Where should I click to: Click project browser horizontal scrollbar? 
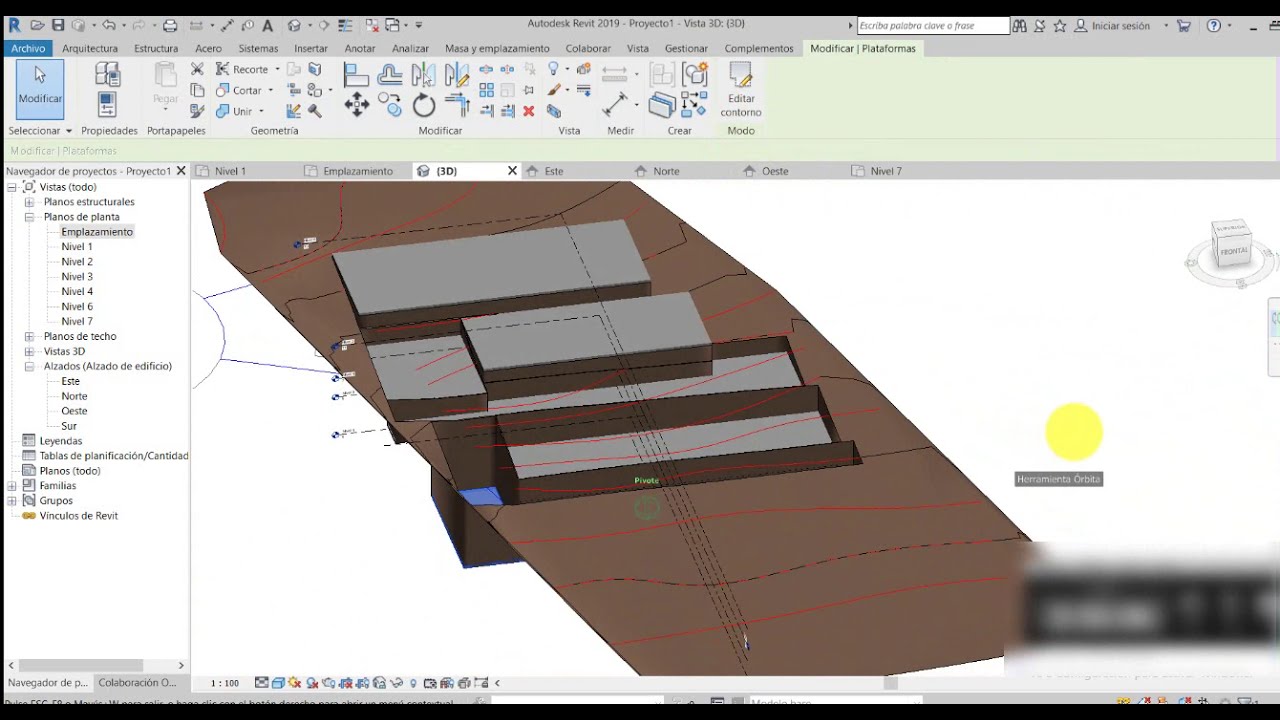point(81,665)
